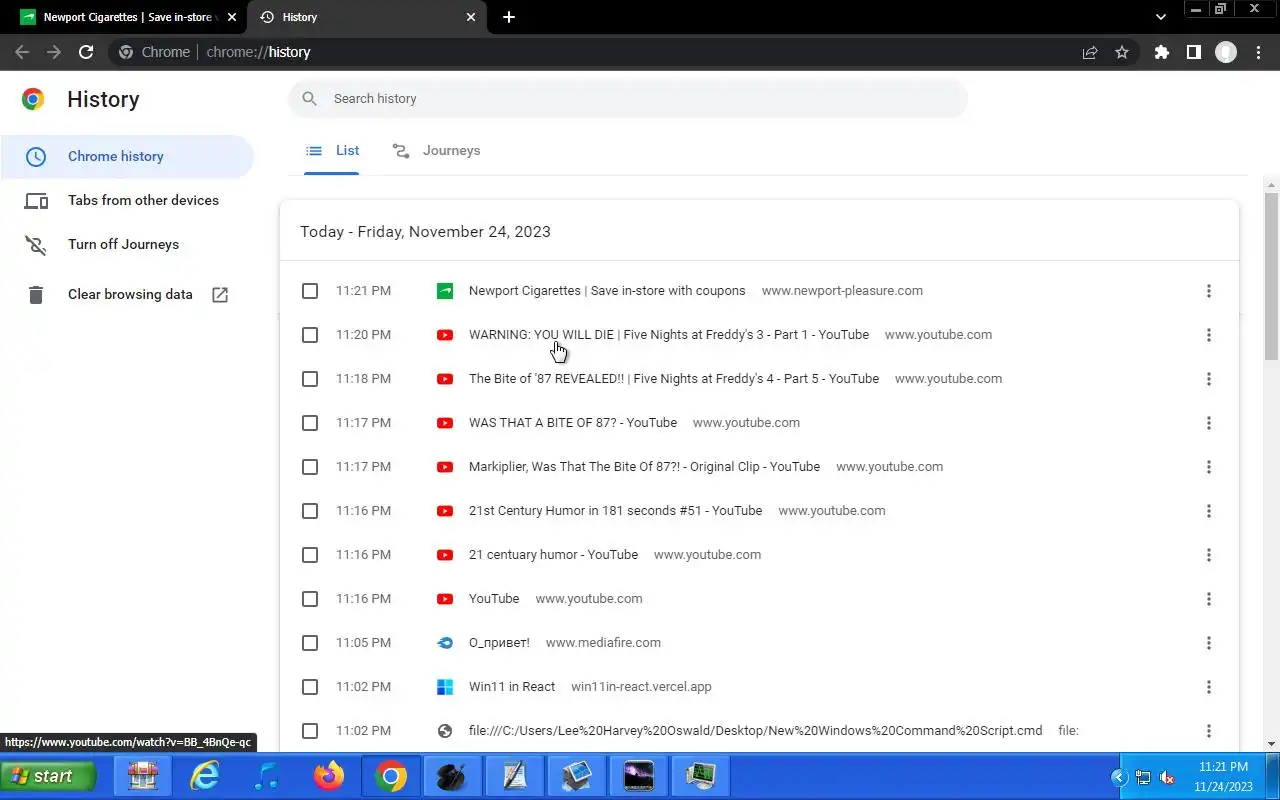Viewport: 1280px width, 800px height.
Task: Click the globe favicon beside the file entry
Action: (445, 731)
